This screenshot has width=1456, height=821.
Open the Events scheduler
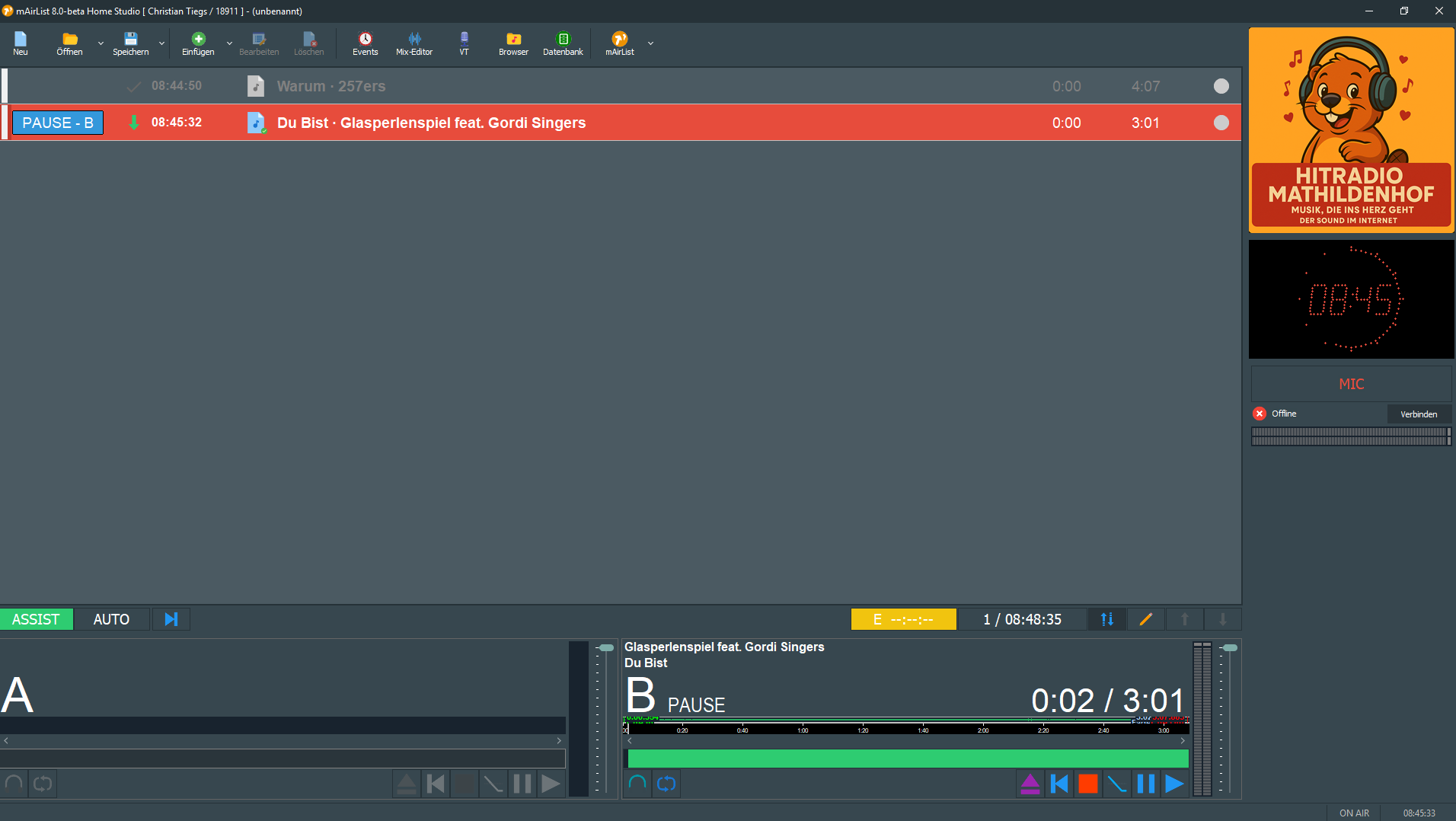pyautogui.click(x=365, y=43)
